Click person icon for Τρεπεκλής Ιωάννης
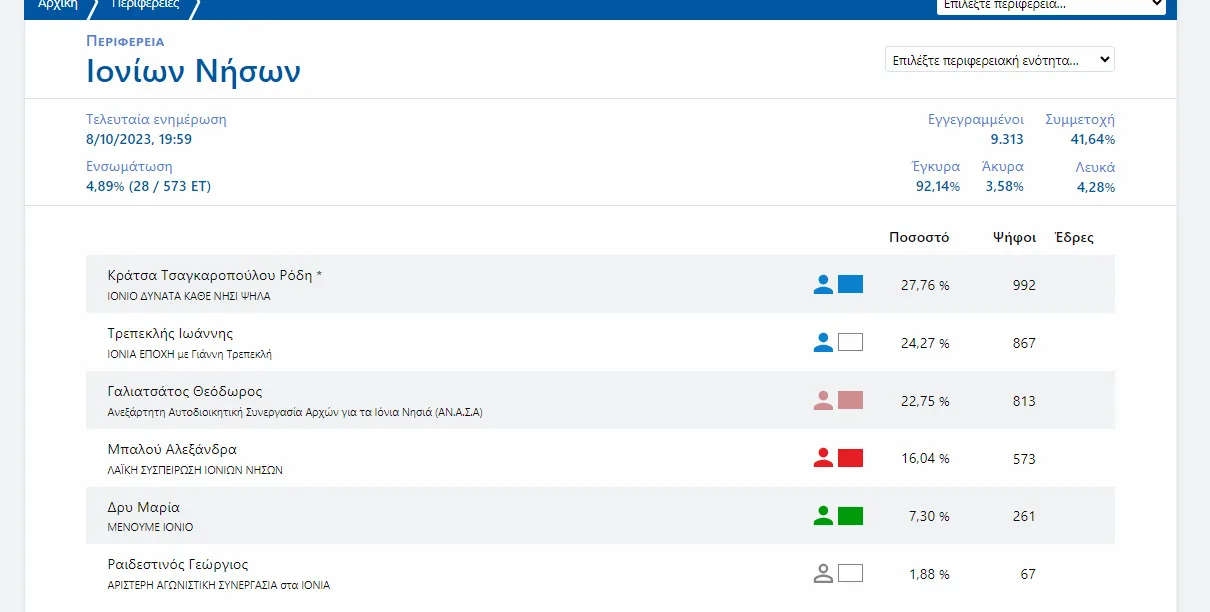The height and width of the screenshot is (612, 1210). tap(823, 342)
